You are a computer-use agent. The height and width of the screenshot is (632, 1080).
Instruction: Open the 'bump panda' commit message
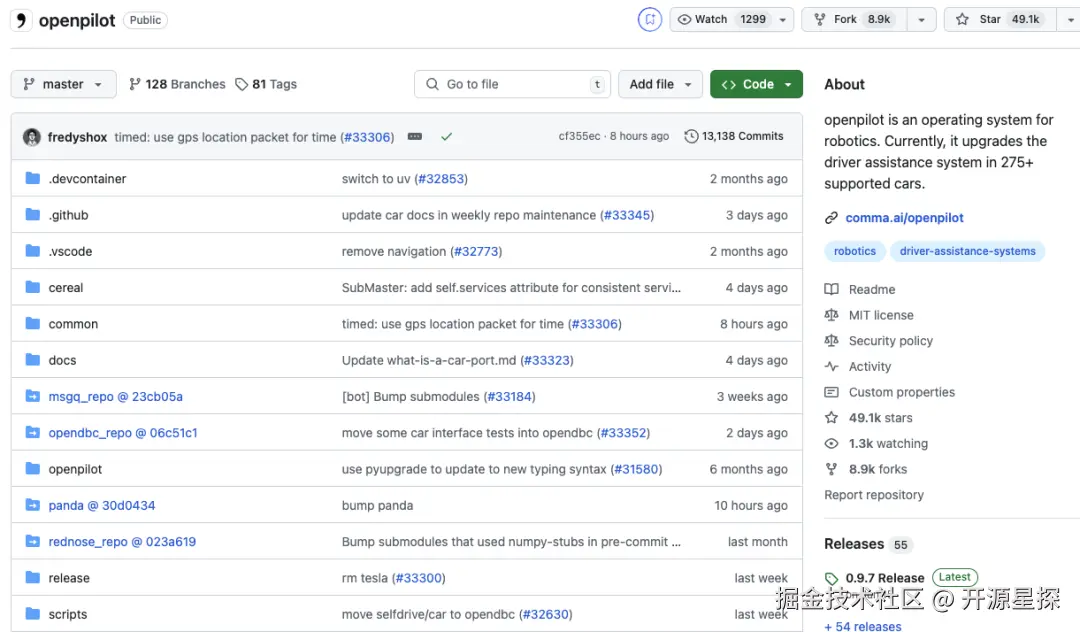click(377, 505)
